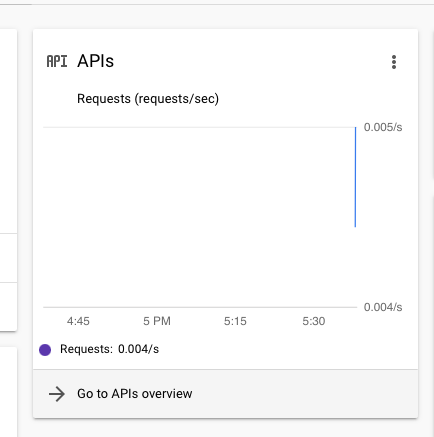Click the blue request spike line
Screen dimensions: 434x437
(x=355, y=177)
